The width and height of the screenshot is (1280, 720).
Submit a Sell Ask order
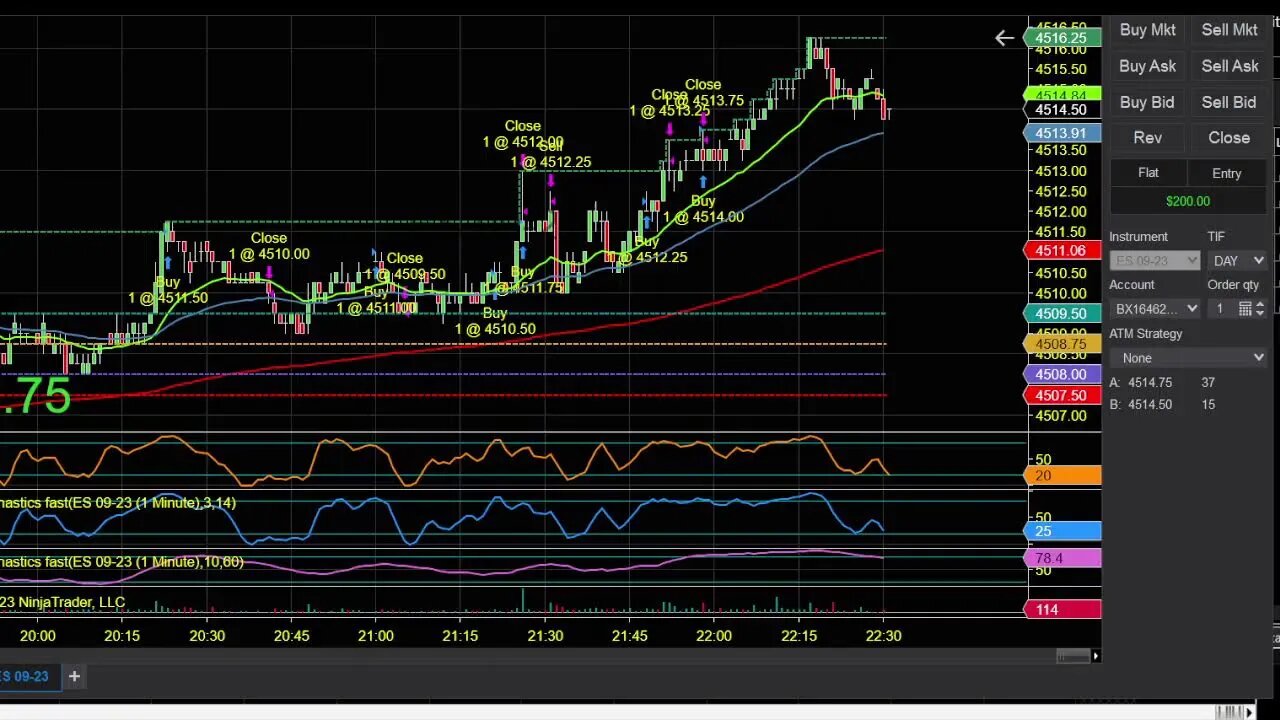(x=1229, y=66)
